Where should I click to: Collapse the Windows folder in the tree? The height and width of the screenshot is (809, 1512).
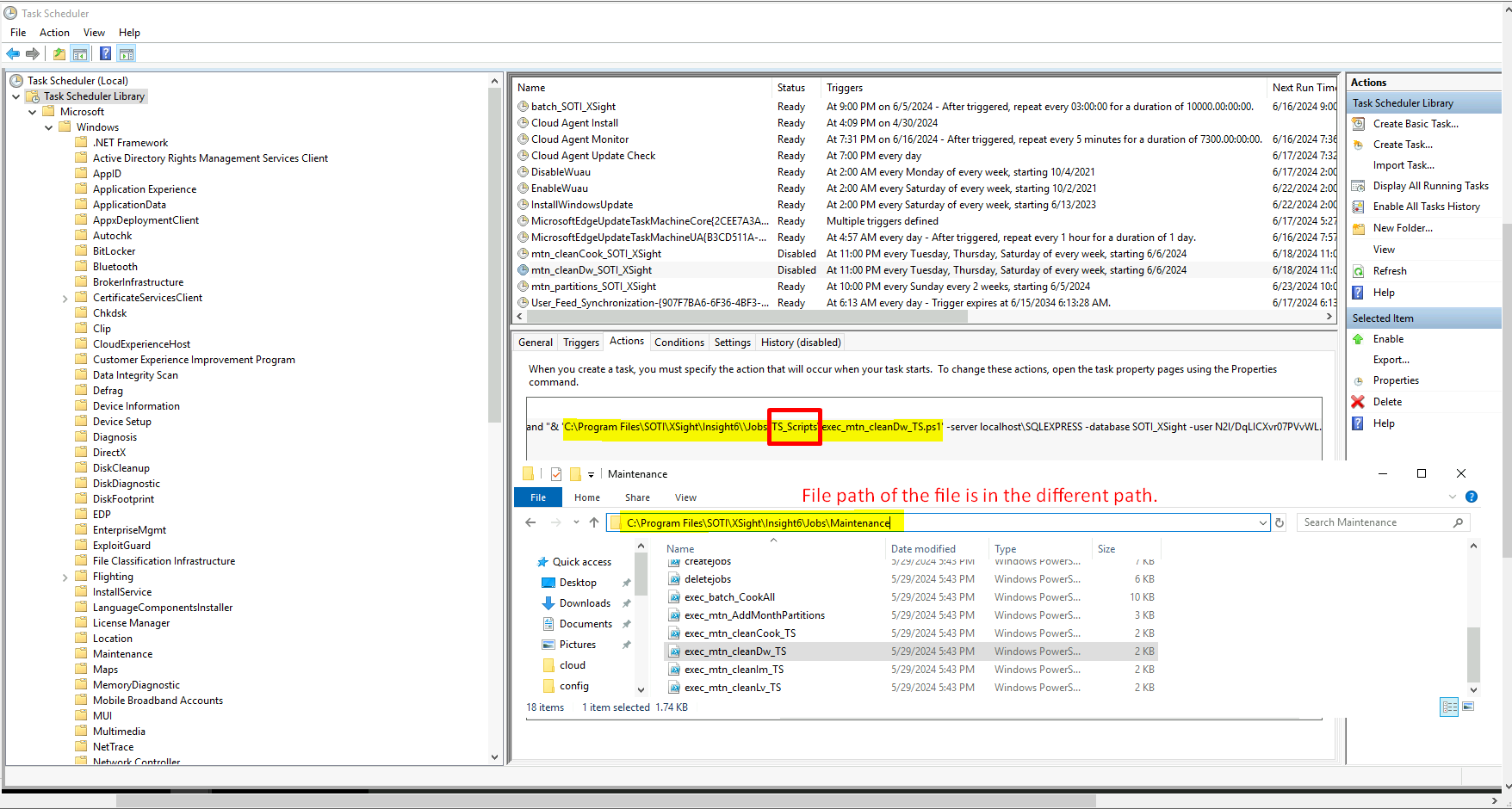point(49,127)
